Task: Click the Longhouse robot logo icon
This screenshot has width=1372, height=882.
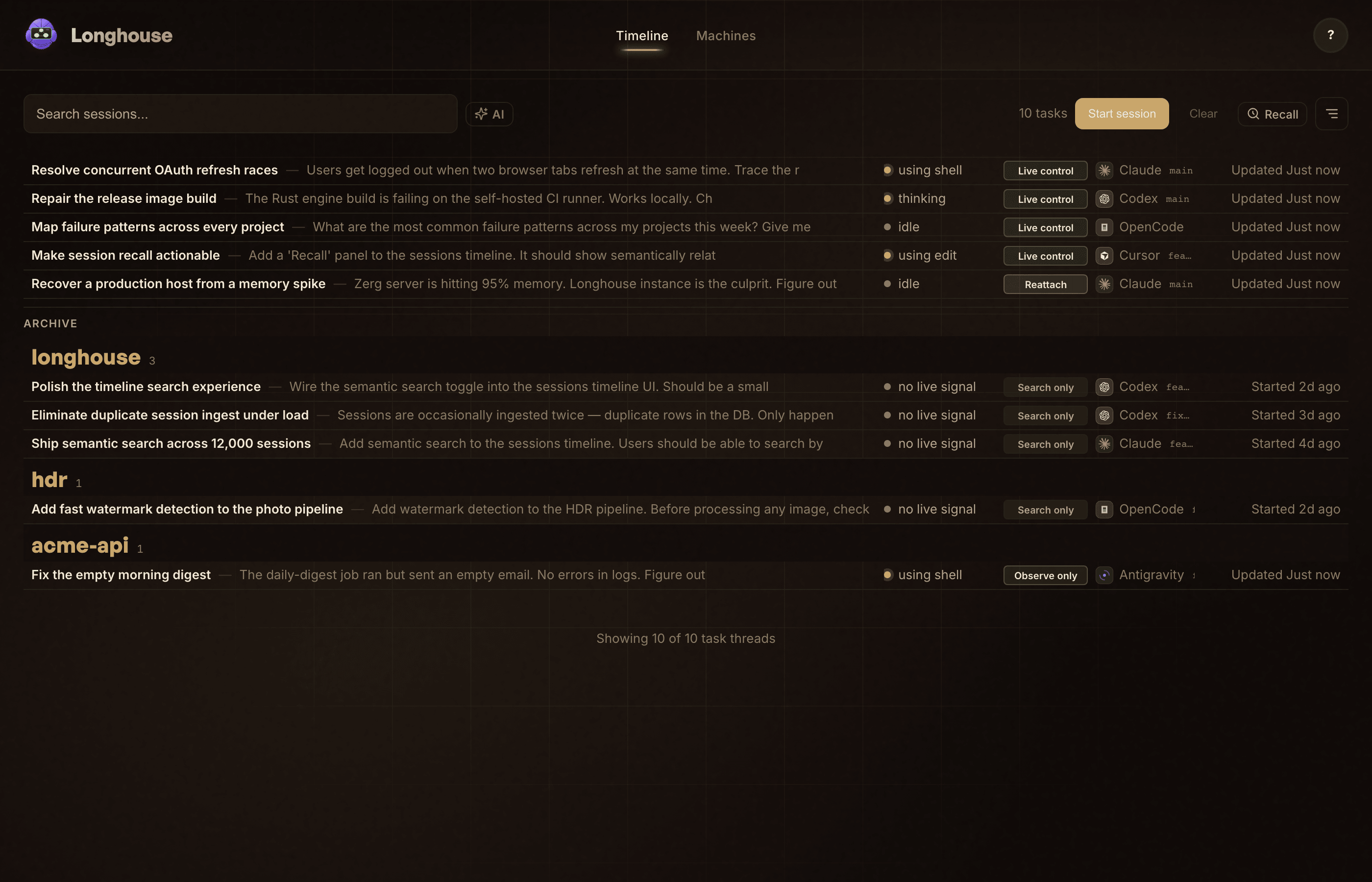Action: (41, 35)
